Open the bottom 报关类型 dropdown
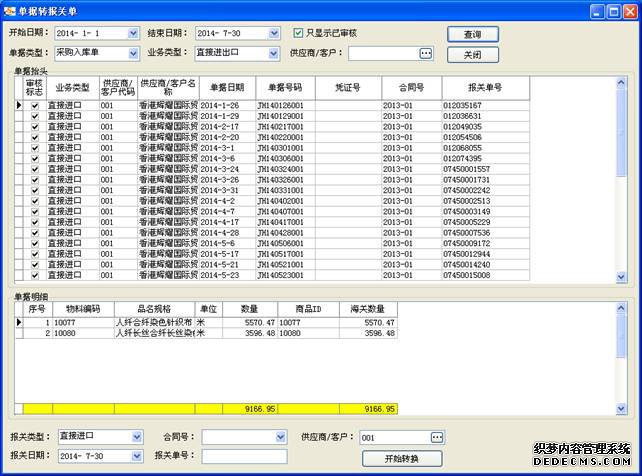 click(134, 437)
